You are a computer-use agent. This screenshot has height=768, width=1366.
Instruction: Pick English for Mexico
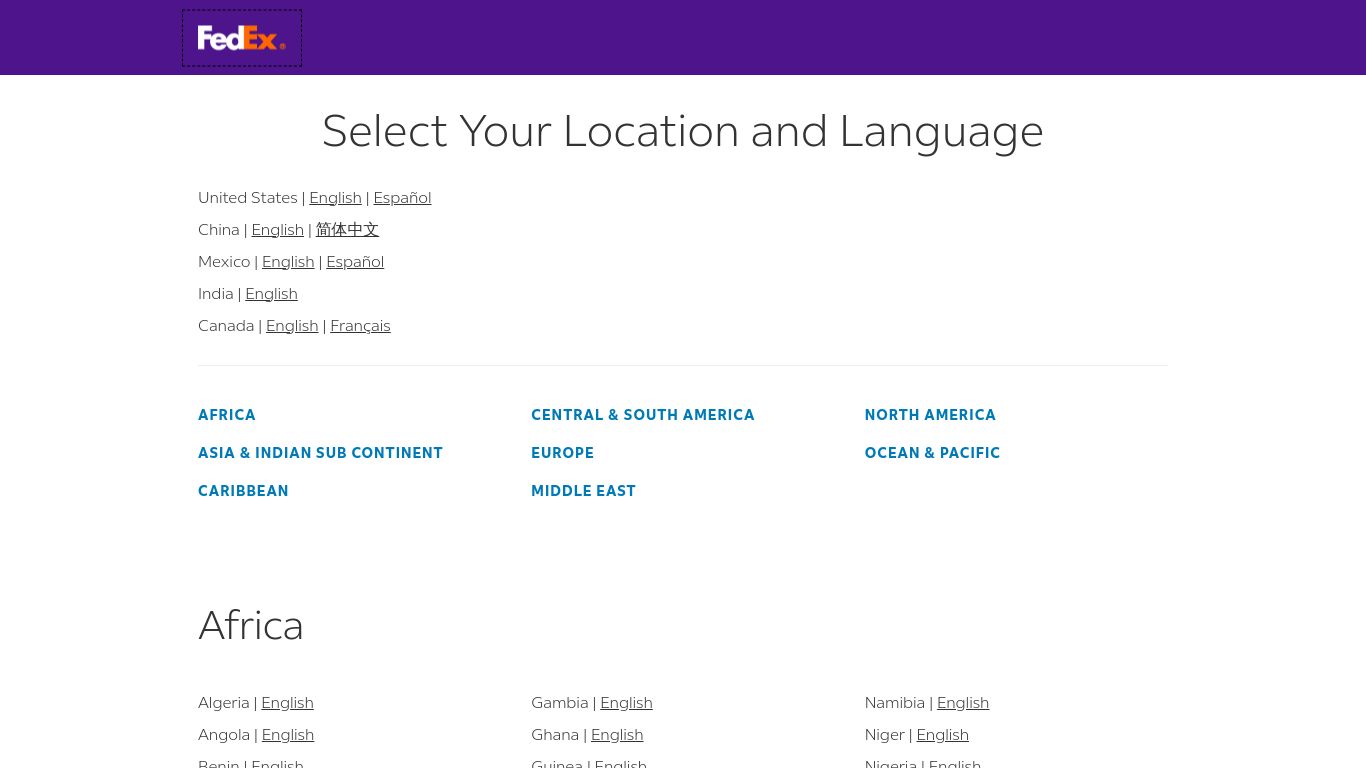[288, 262]
